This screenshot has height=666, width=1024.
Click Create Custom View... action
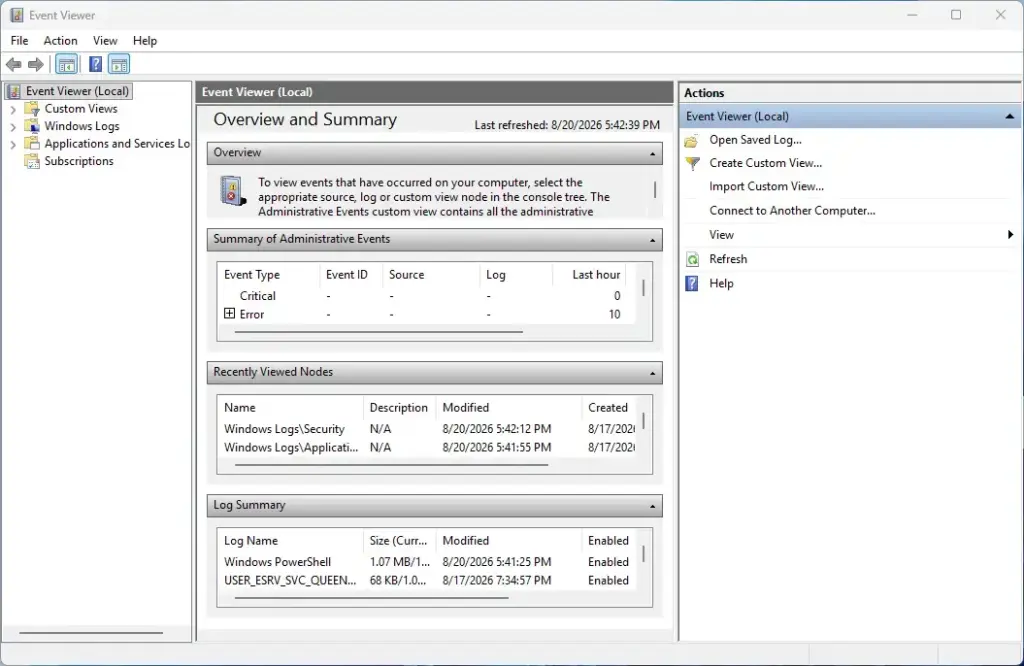(x=765, y=163)
